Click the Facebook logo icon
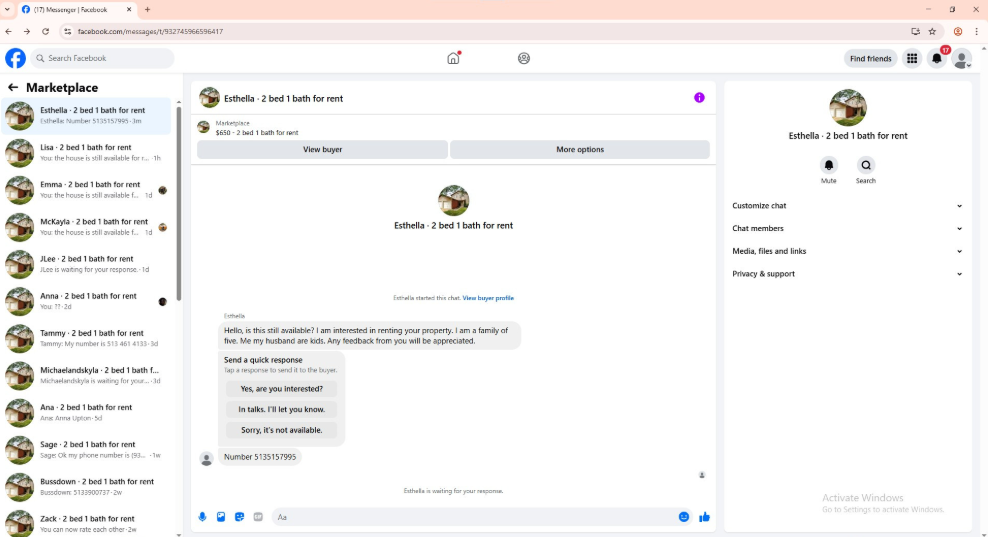Screen dimensions: 988x537 pos(16,58)
